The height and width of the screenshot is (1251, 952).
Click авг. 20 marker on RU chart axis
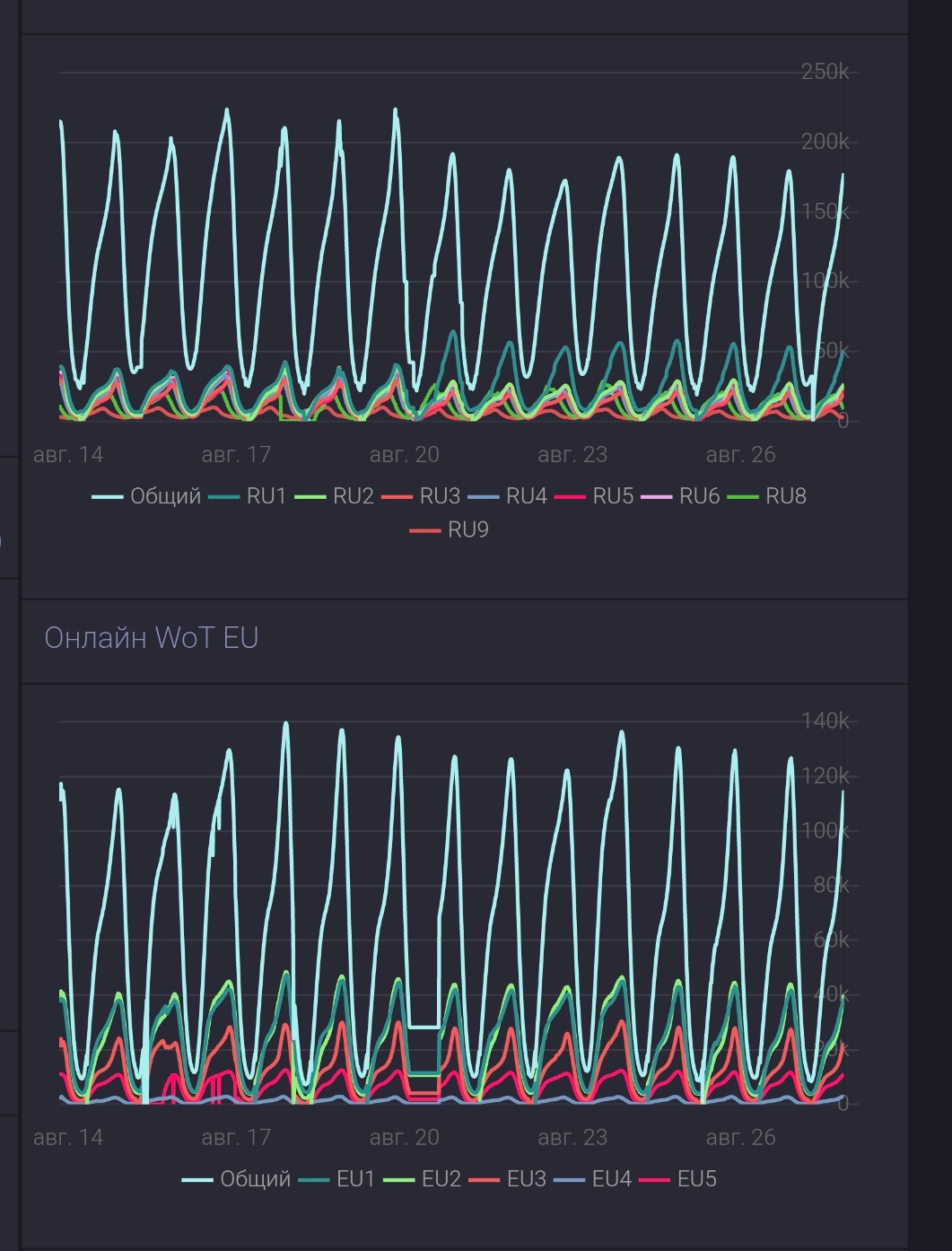tap(405, 455)
